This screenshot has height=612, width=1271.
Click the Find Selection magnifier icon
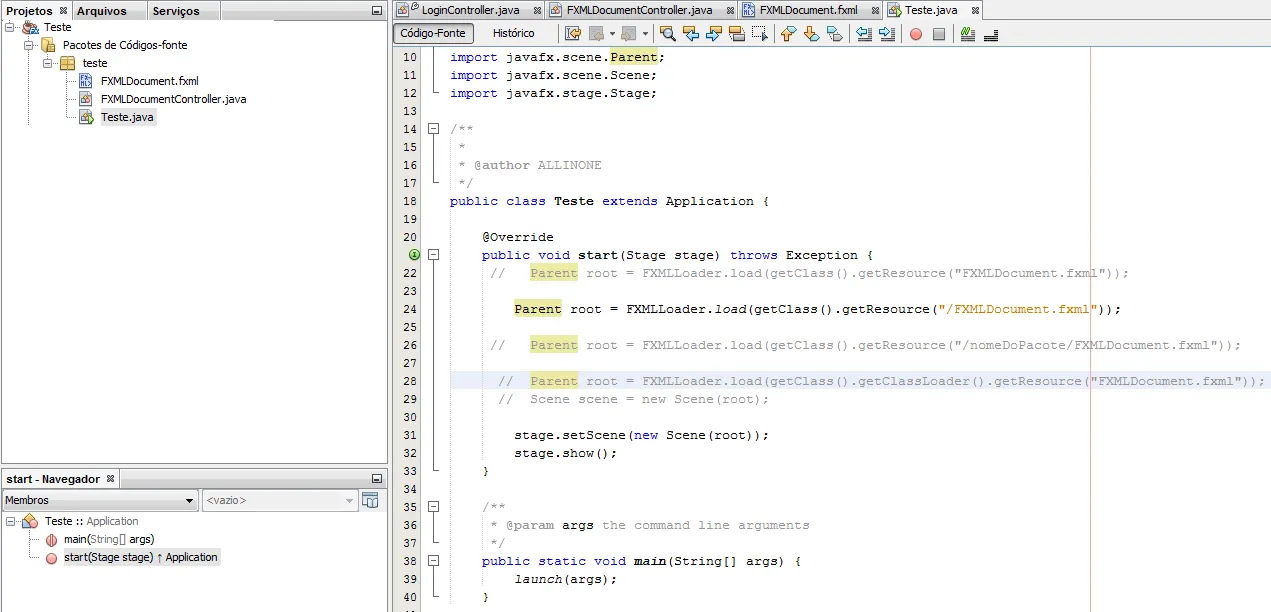pyautogui.click(x=668, y=33)
